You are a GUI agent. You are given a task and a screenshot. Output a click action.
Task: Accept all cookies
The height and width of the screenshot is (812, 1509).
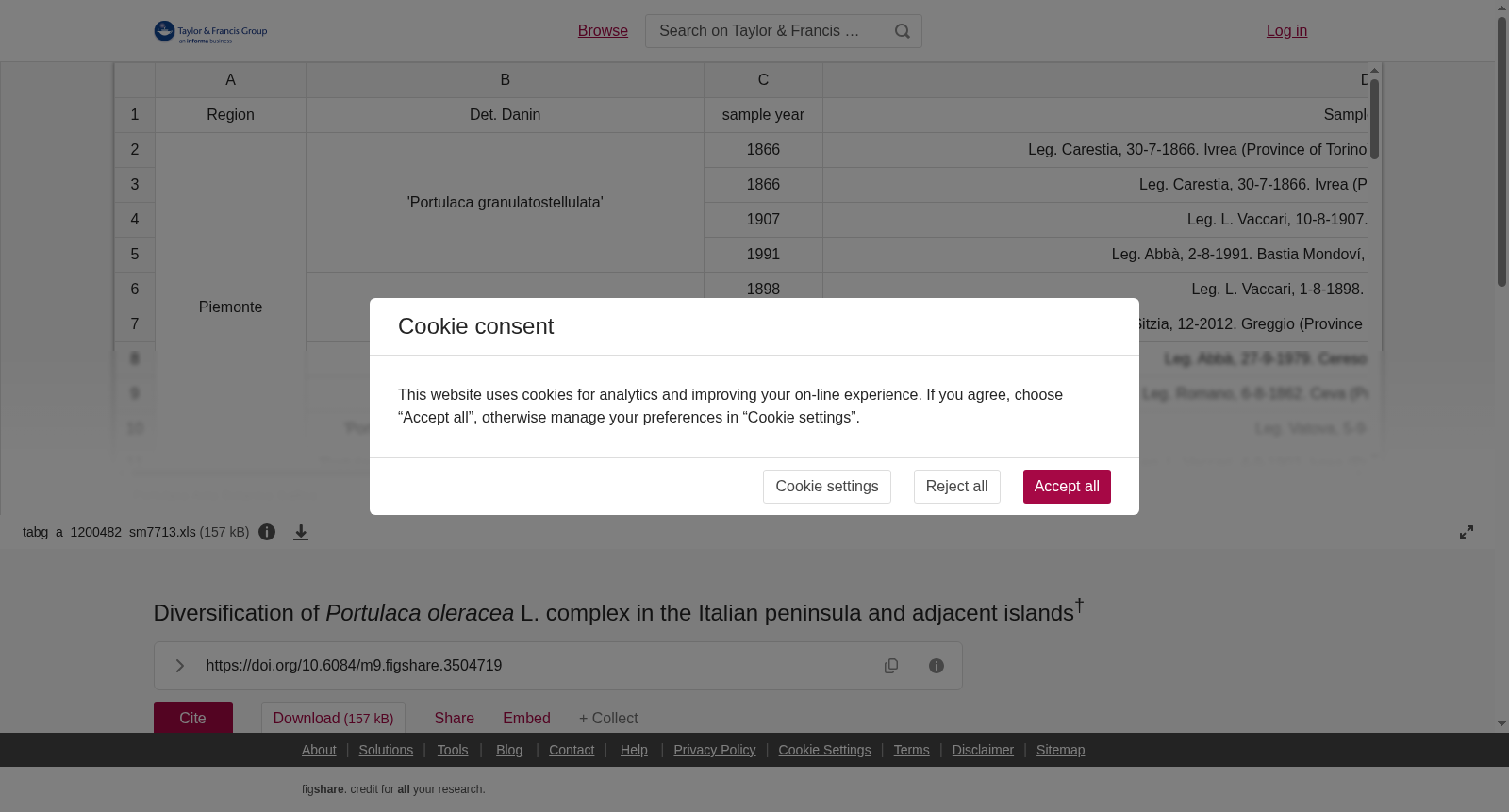[x=1067, y=487]
